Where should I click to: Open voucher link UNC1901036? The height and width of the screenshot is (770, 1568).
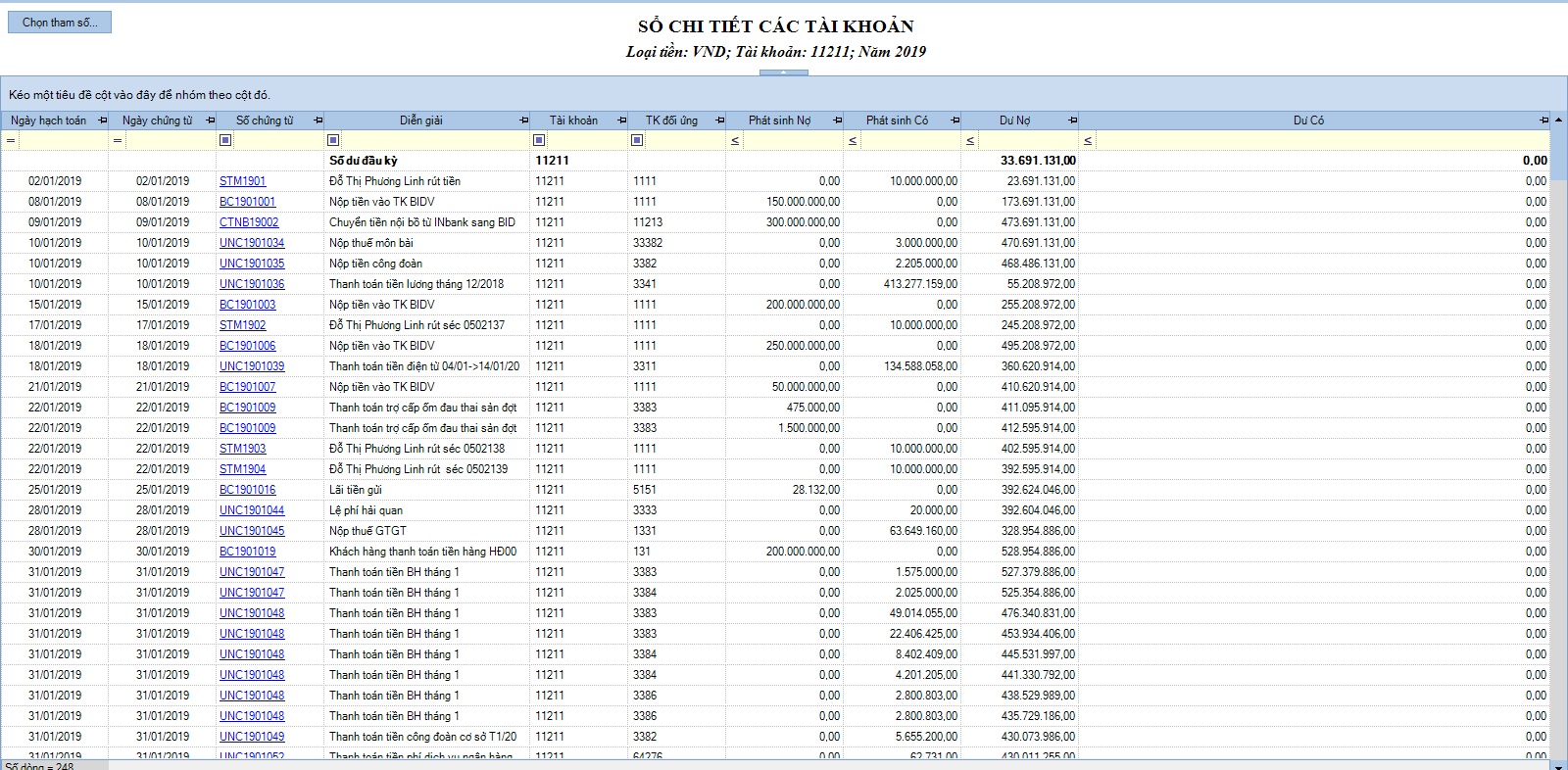(252, 284)
